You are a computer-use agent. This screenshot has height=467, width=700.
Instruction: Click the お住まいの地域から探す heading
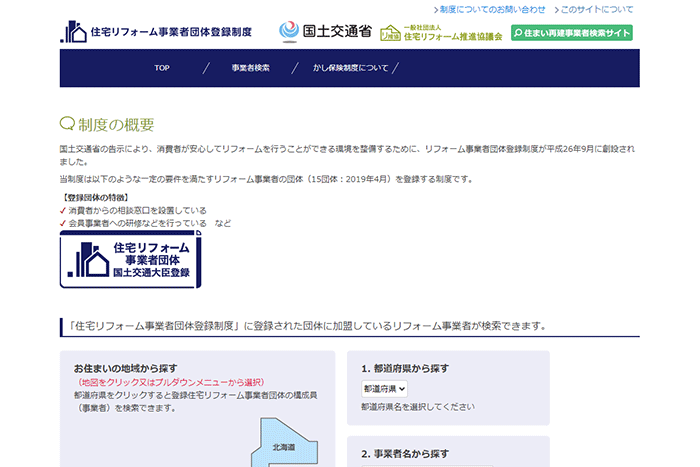tap(125, 368)
